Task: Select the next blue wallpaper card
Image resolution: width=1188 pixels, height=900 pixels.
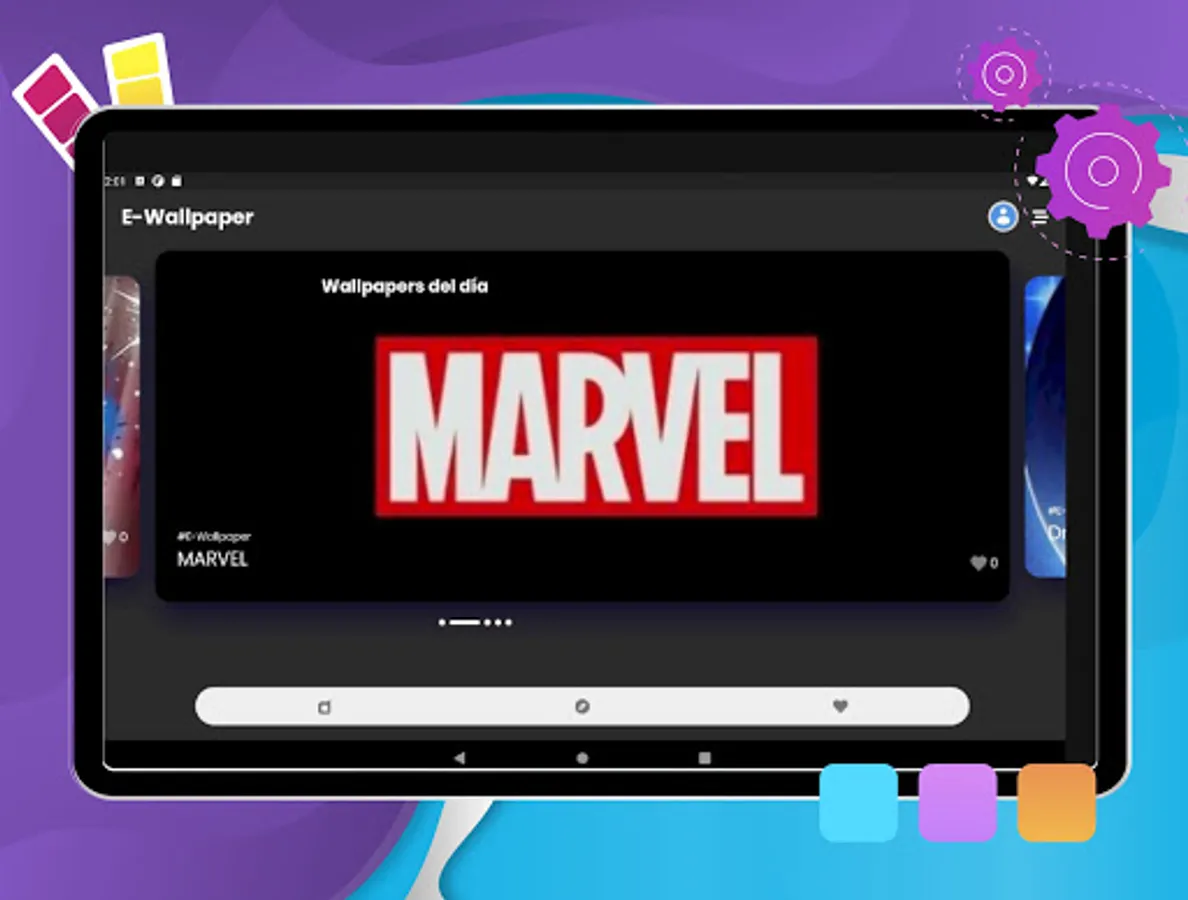Action: 1045,427
